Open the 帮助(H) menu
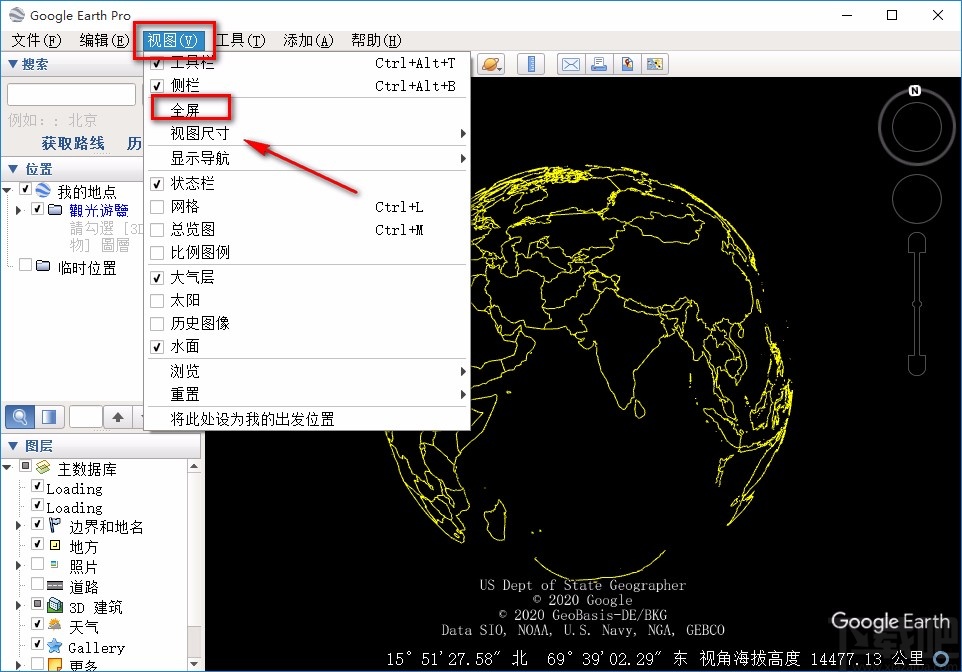 point(376,41)
